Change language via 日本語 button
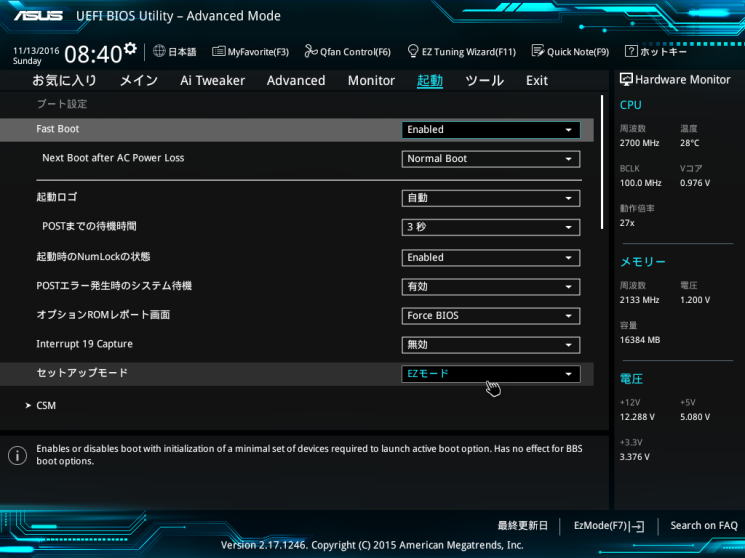 coord(175,51)
